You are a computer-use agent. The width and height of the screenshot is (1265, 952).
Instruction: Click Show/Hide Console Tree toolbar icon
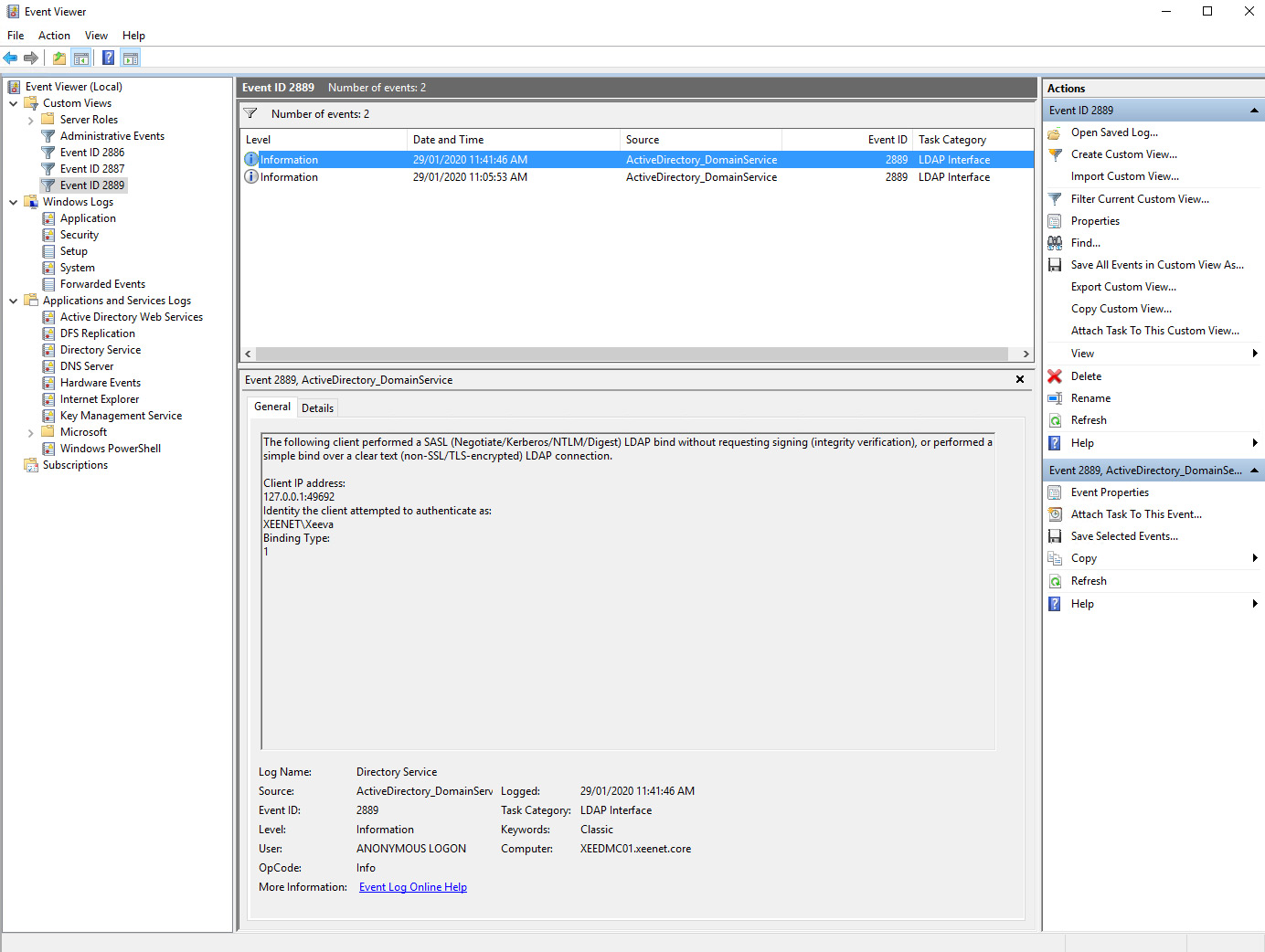coord(81,58)
